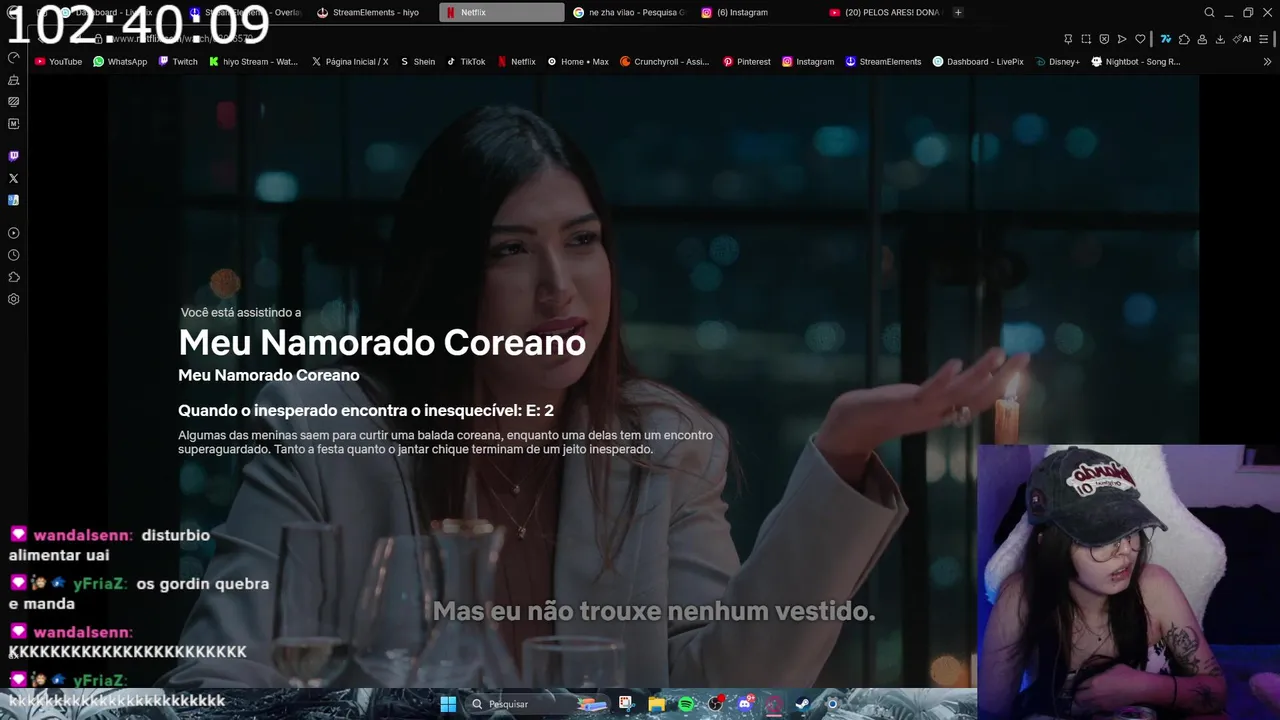
Task: Open the hiyo Stream bookmark
Action: coord(253,61)
